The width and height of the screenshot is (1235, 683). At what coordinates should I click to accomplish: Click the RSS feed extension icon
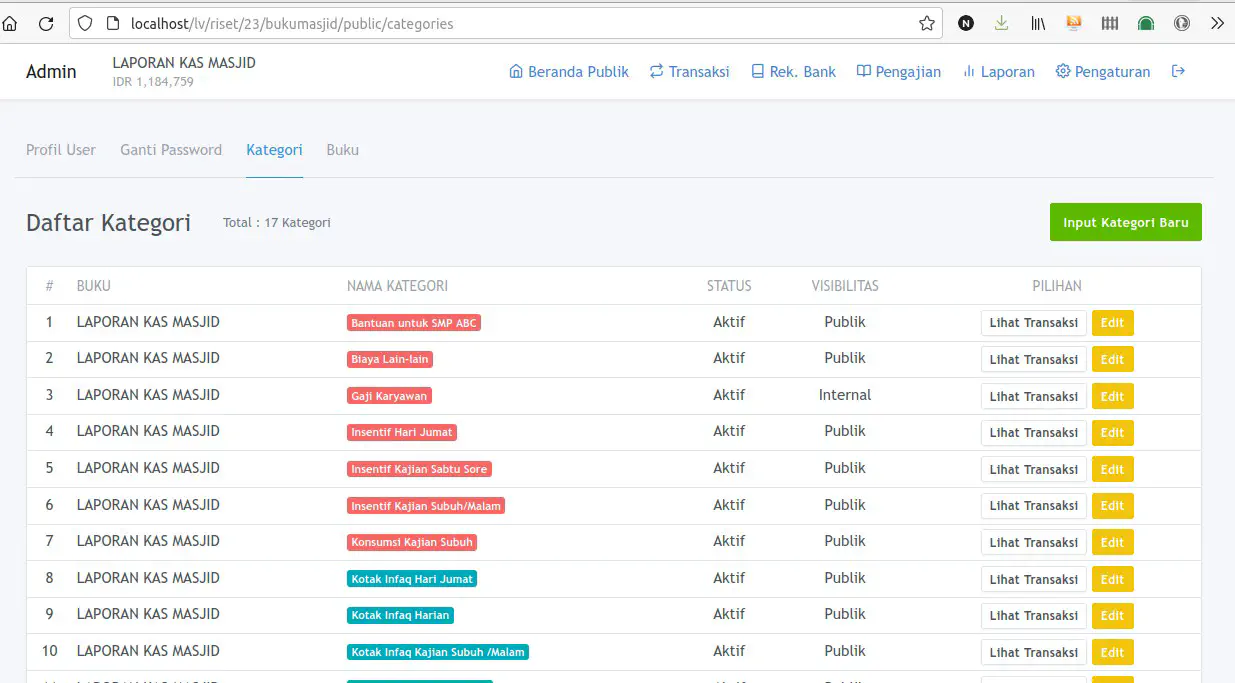tap(1074, 23)
